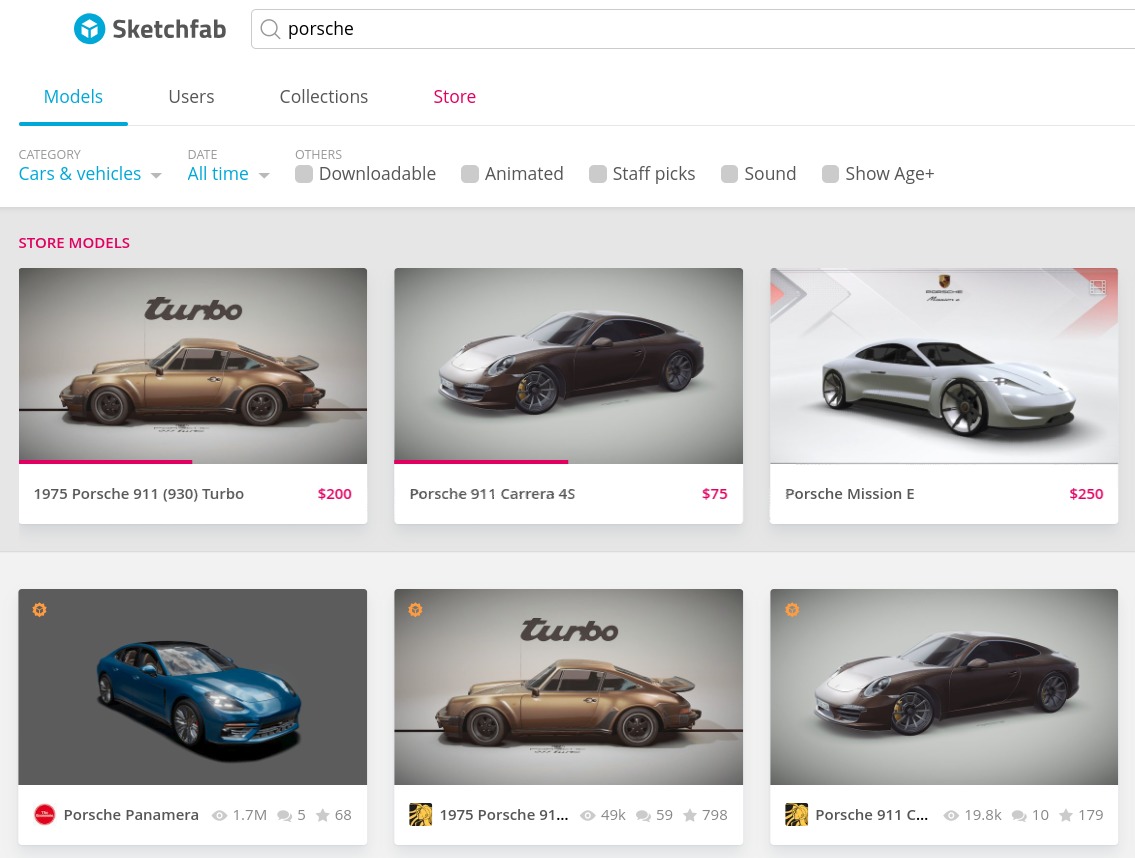This screenshot has width=1135, height=858.
Task: Click the STORE MODELS section heading
Action: [x=75, y=243]
